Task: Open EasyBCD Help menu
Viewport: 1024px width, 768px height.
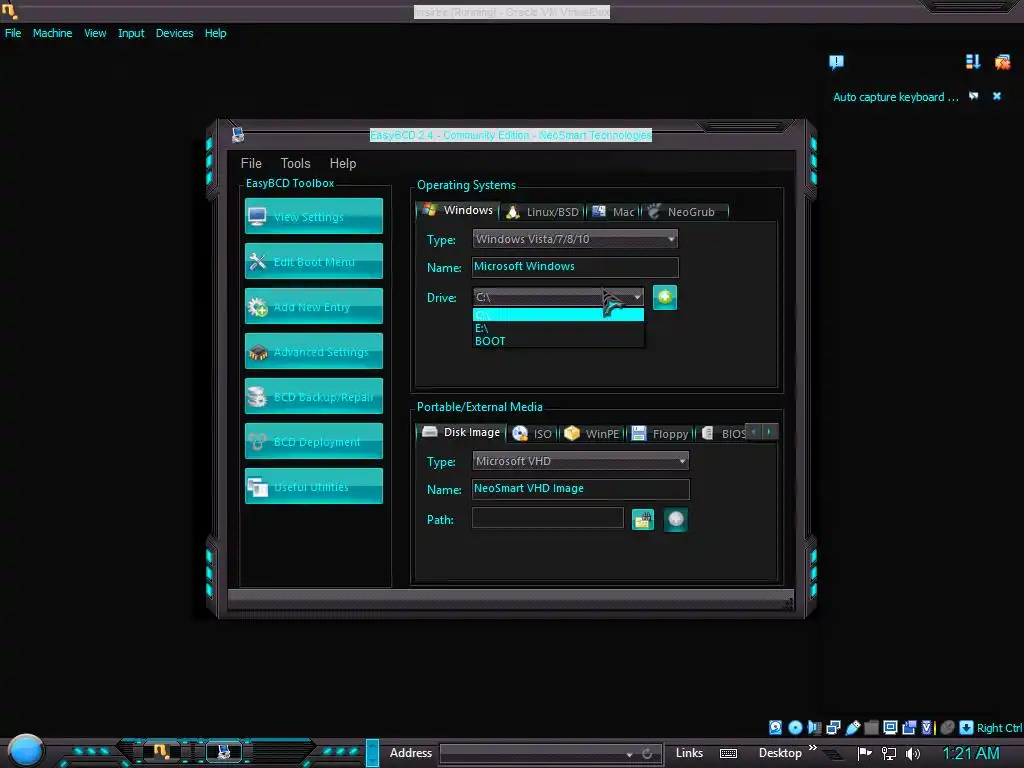Action: pos(343,163)
